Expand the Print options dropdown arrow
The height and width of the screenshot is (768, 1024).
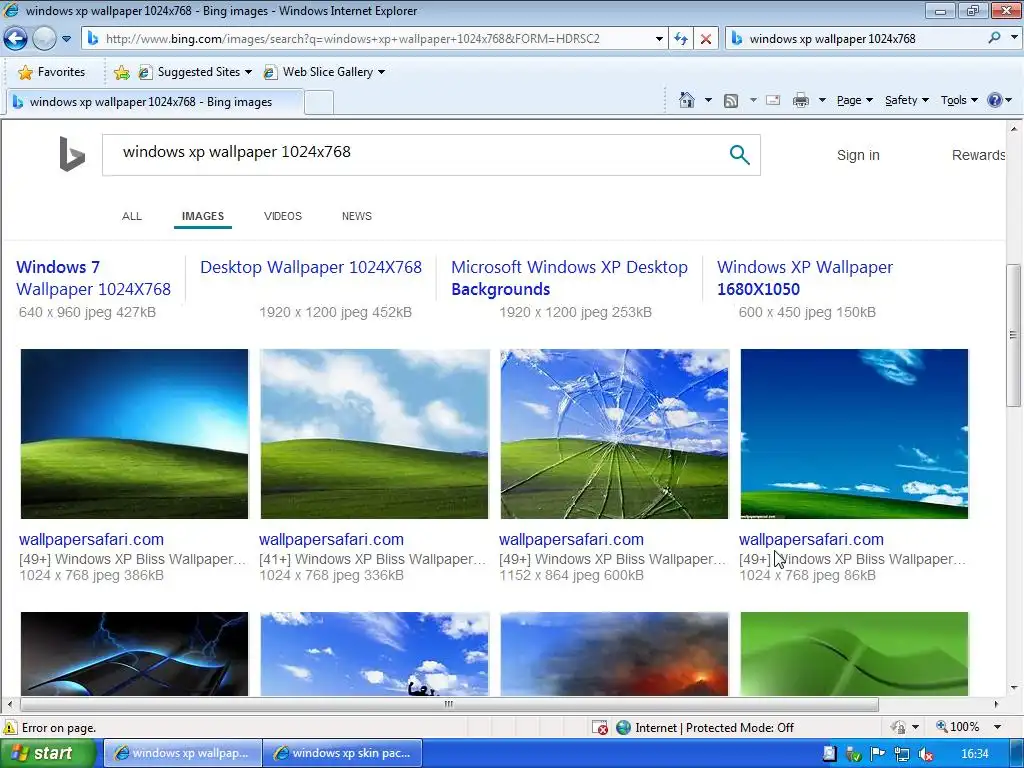pos(822,100)
